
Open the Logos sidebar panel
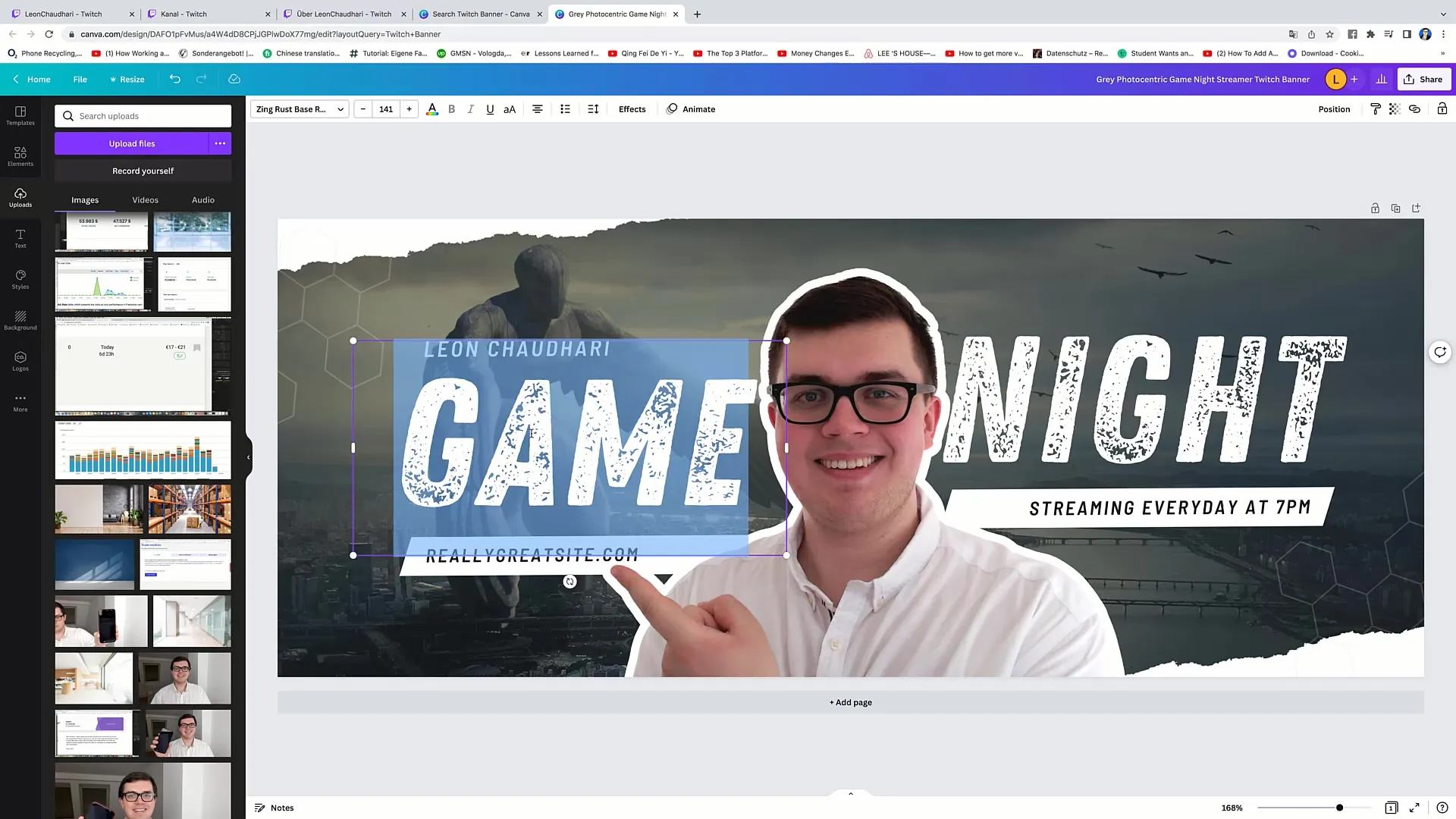tap(20, 361)
